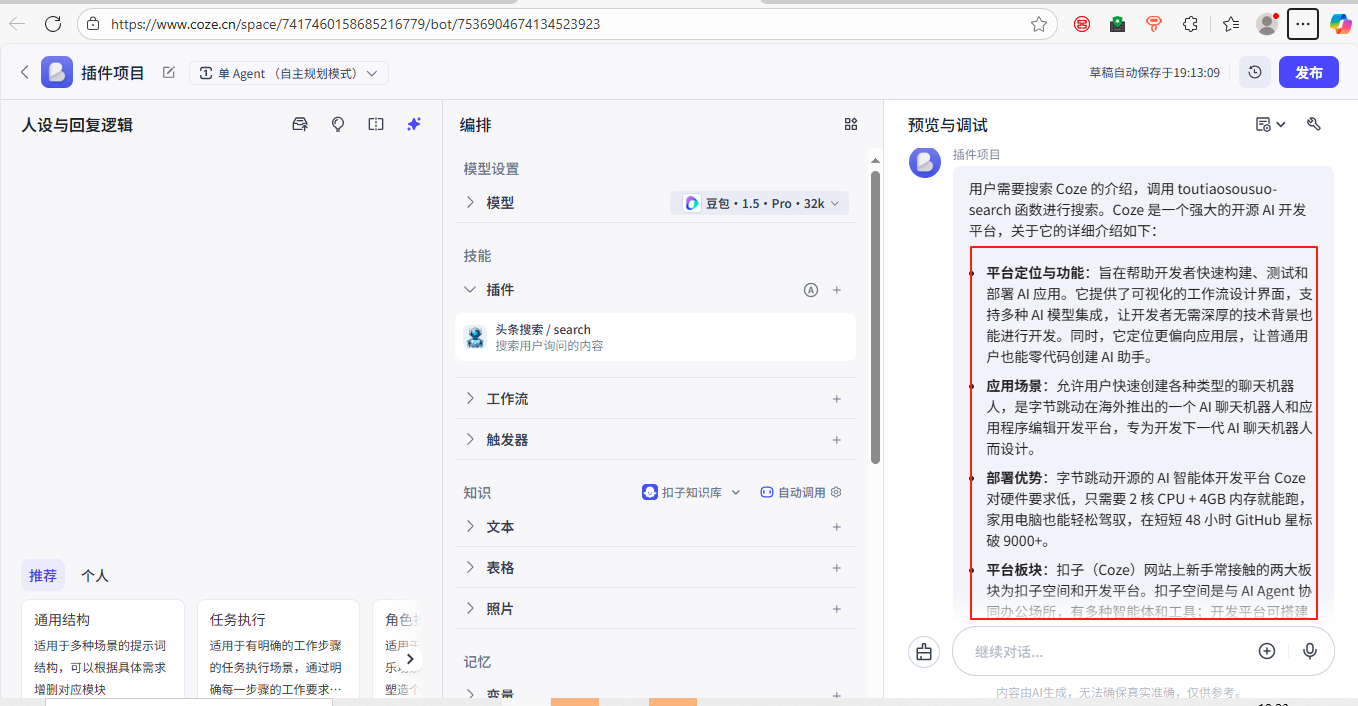Bookmark this page with the star icon
This screenshot has width=1358, height=706.
tap(1039, 24)
